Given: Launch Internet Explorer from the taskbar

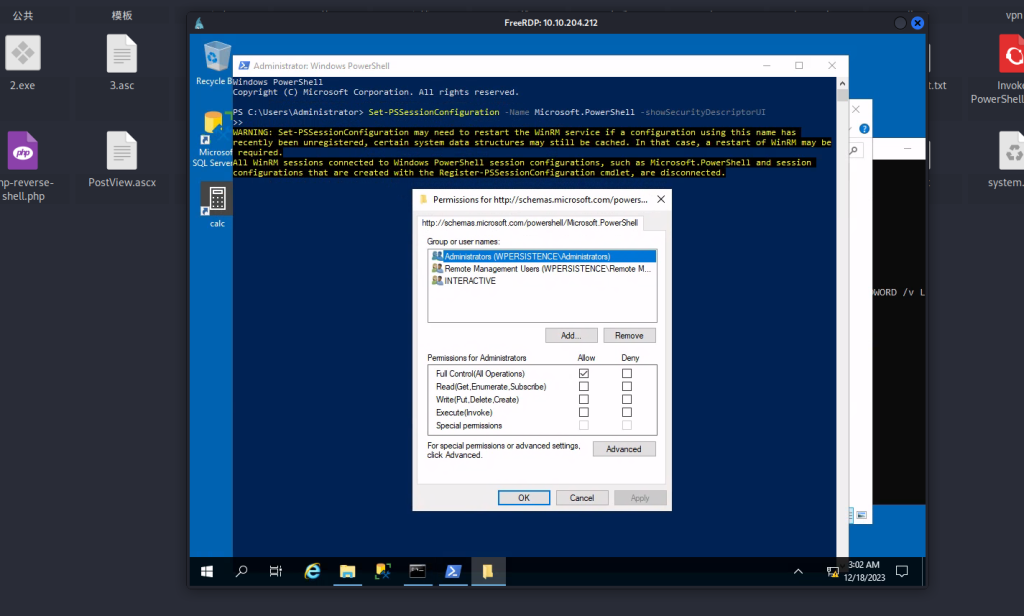Looking at the screenshot, I should pos(312,572).
